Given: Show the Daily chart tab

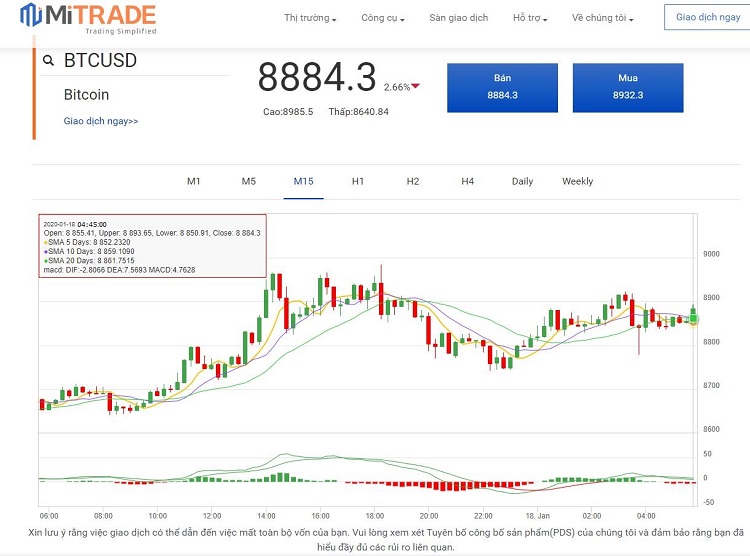Looking at the screenshot, I should click(x=522, y=181).
